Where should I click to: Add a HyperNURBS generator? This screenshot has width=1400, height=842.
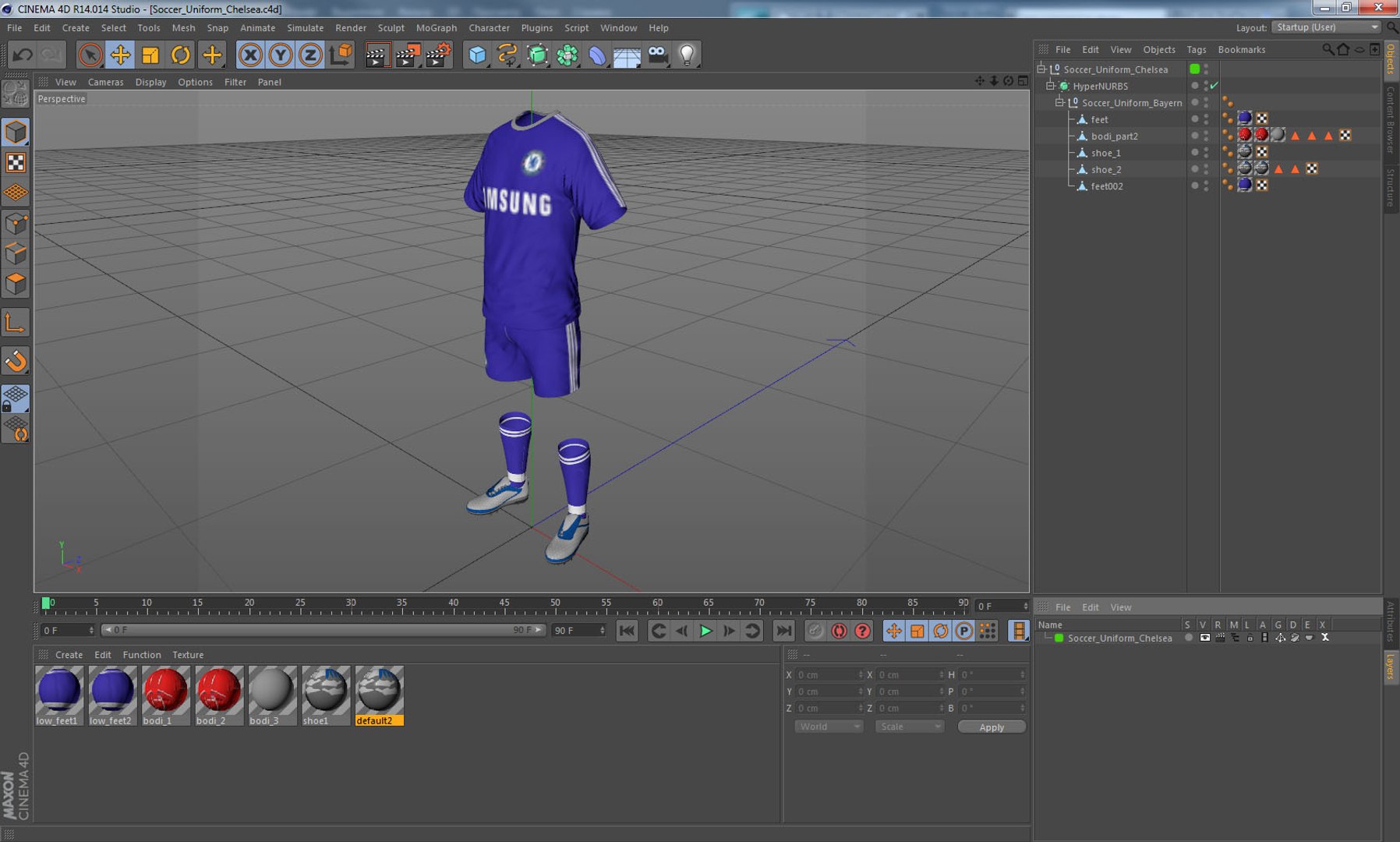[x=537, y=55]
